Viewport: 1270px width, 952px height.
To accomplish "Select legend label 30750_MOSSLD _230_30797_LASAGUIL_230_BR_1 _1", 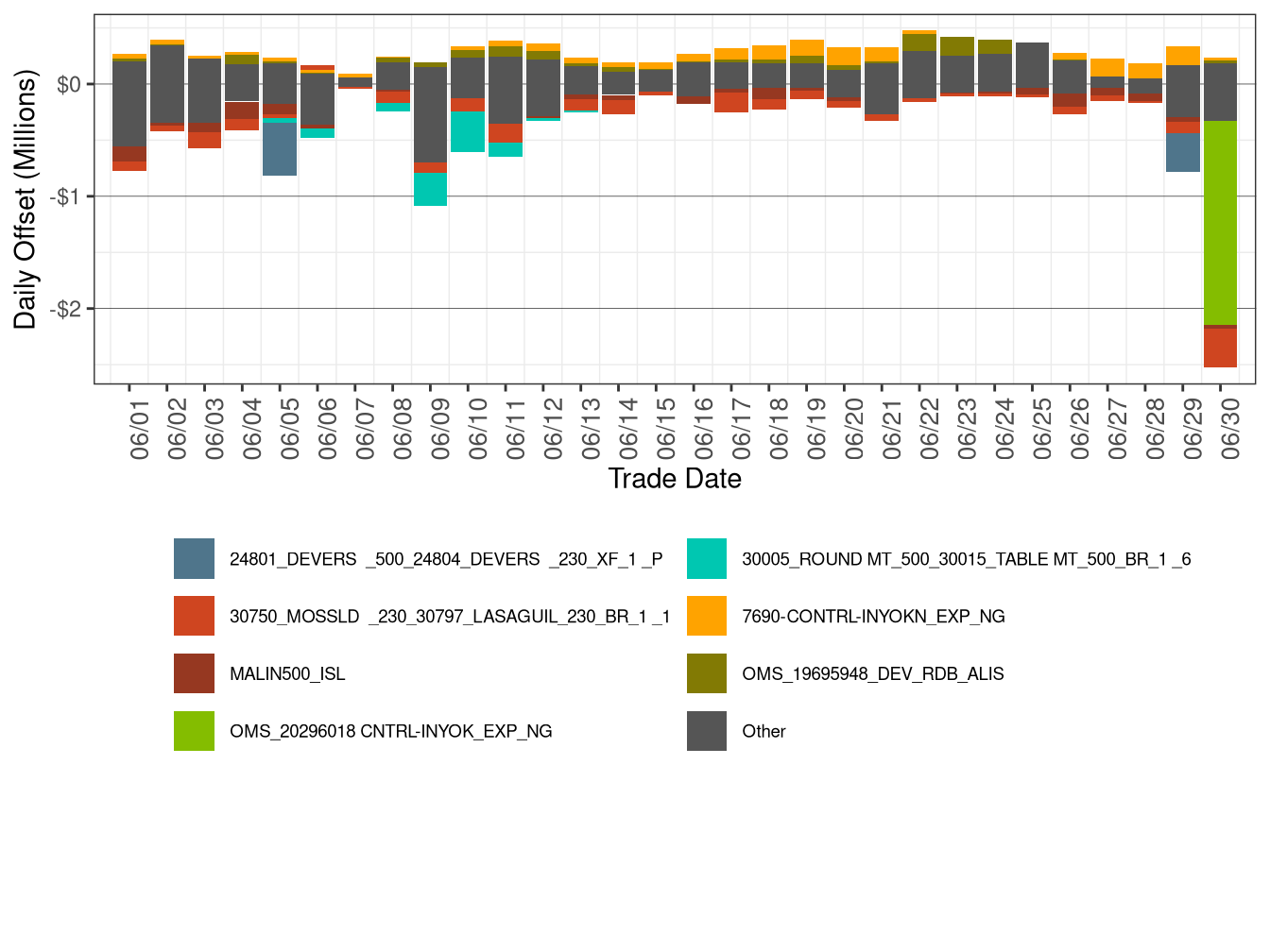I will click(x=450, y=617).
